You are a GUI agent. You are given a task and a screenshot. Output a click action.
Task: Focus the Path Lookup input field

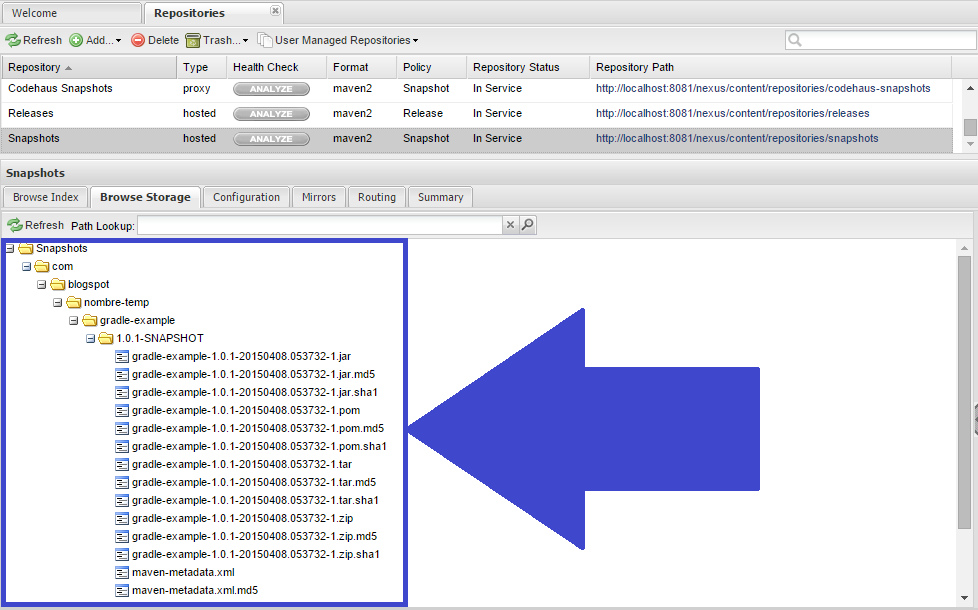(x=319, y=225)
